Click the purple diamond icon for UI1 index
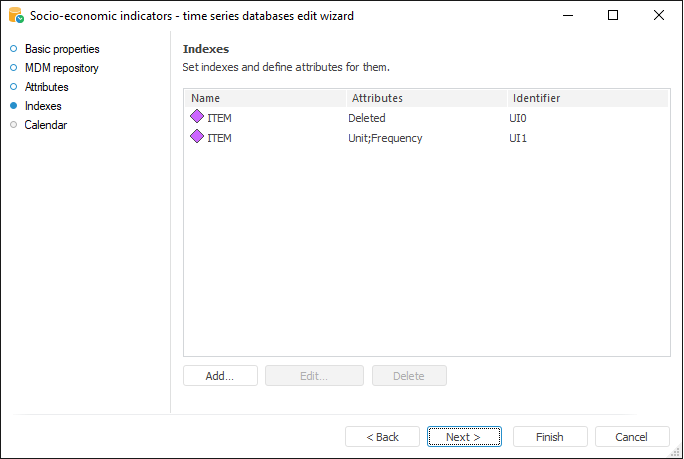Viewport: 684px width, 459px height. 197,138
